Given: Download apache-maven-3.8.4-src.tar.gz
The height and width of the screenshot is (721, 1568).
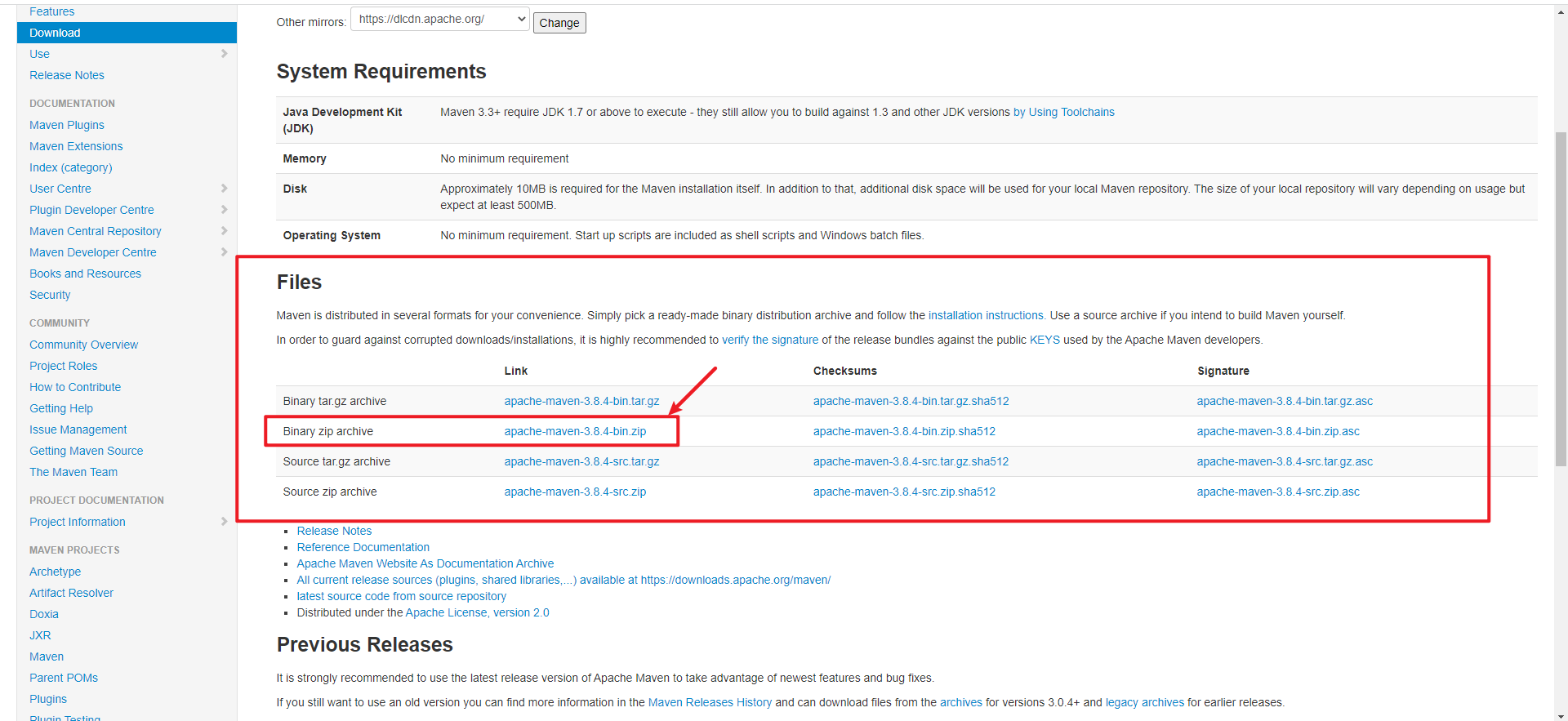Looking at the screenshot, I should tap(581, 461).
